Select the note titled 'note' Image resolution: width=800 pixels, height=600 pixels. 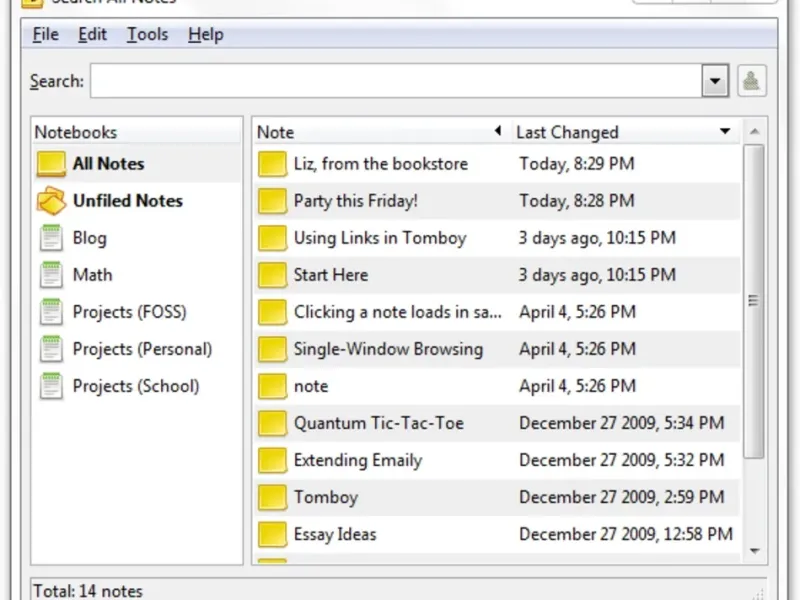[311, 386]
